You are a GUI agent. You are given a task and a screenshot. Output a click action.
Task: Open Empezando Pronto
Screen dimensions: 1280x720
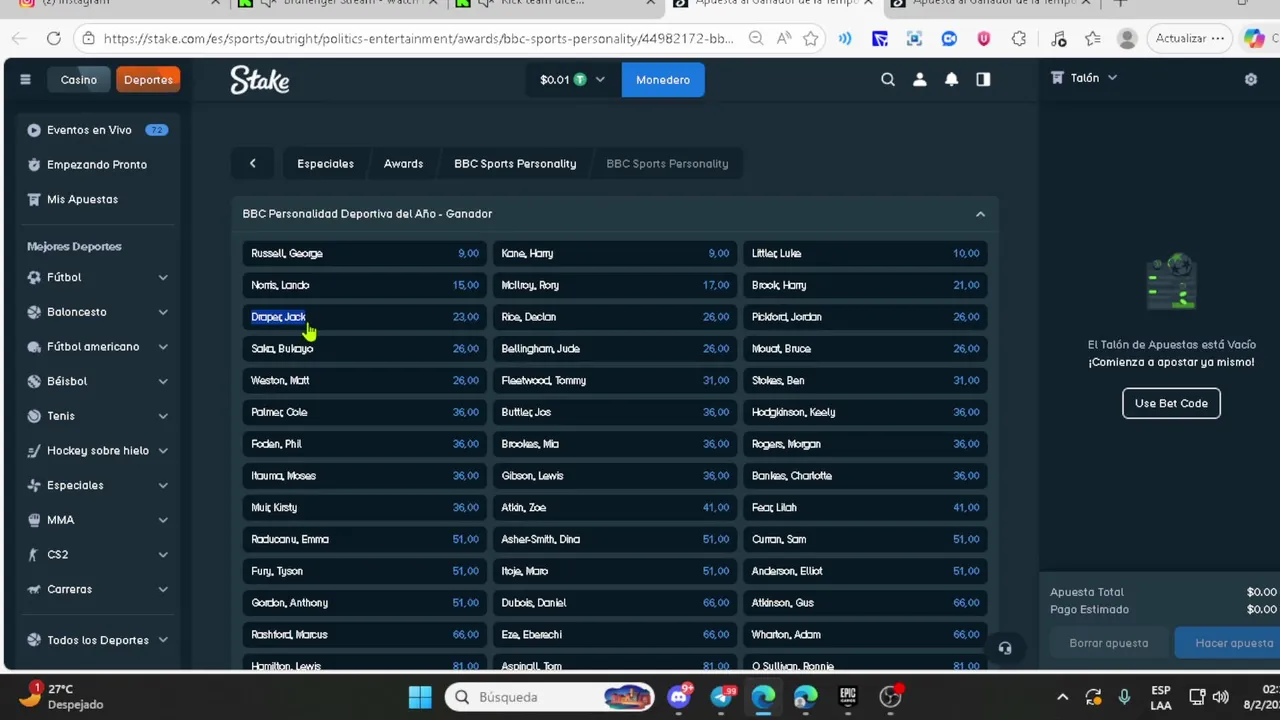pyautogui.click(x=97, y=165)
